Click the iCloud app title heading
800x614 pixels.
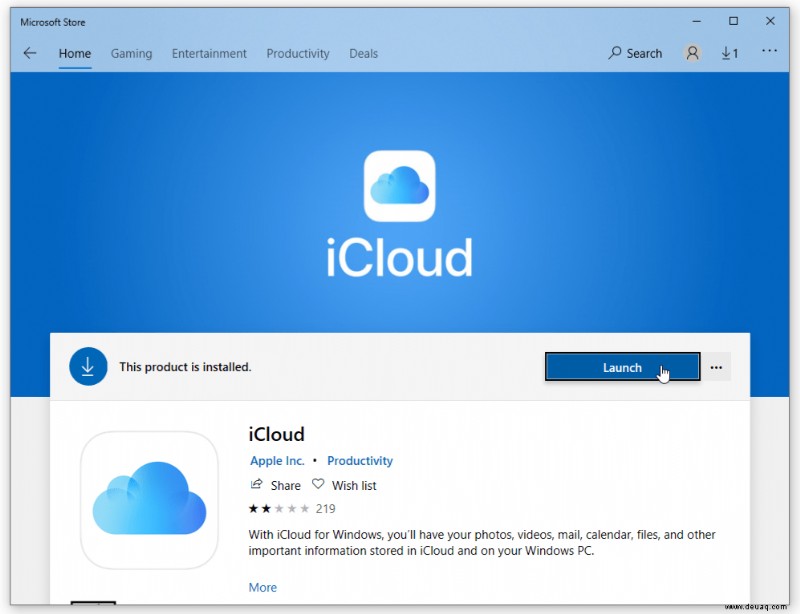(x=277, y=434)
